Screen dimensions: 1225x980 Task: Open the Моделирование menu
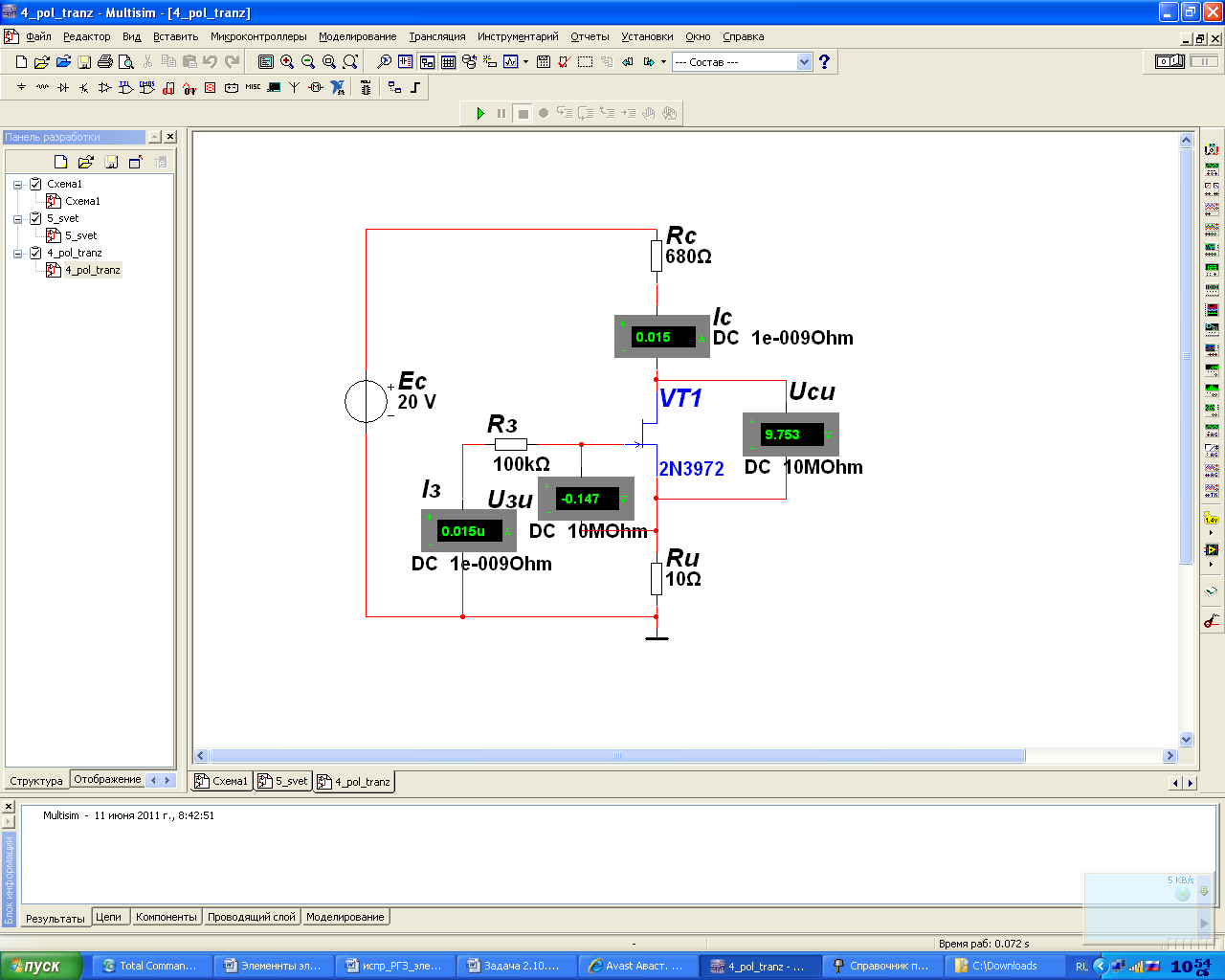pos(357,36)
